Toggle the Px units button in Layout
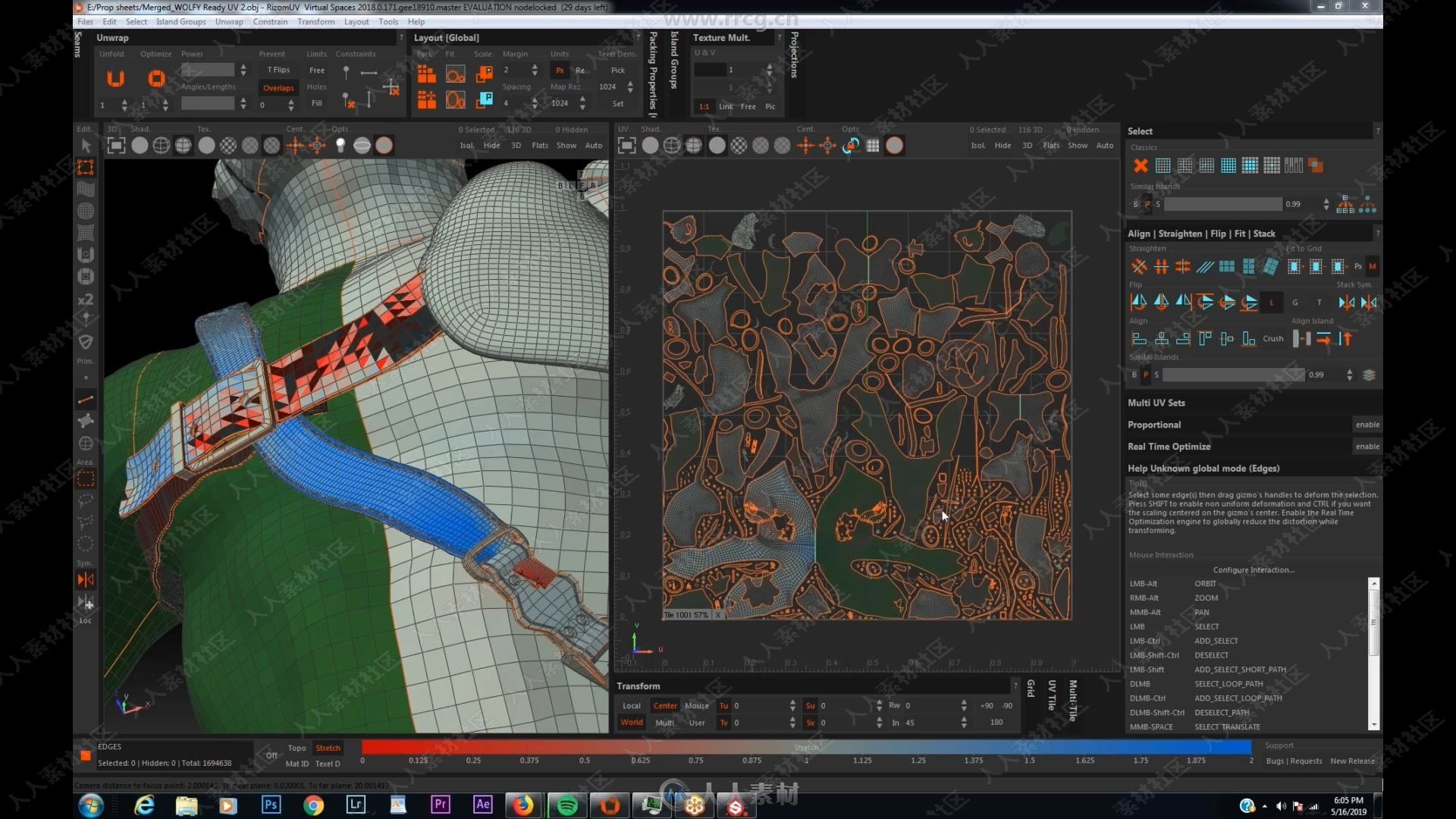Screen dimensions: 1456x819 point(560,71)
